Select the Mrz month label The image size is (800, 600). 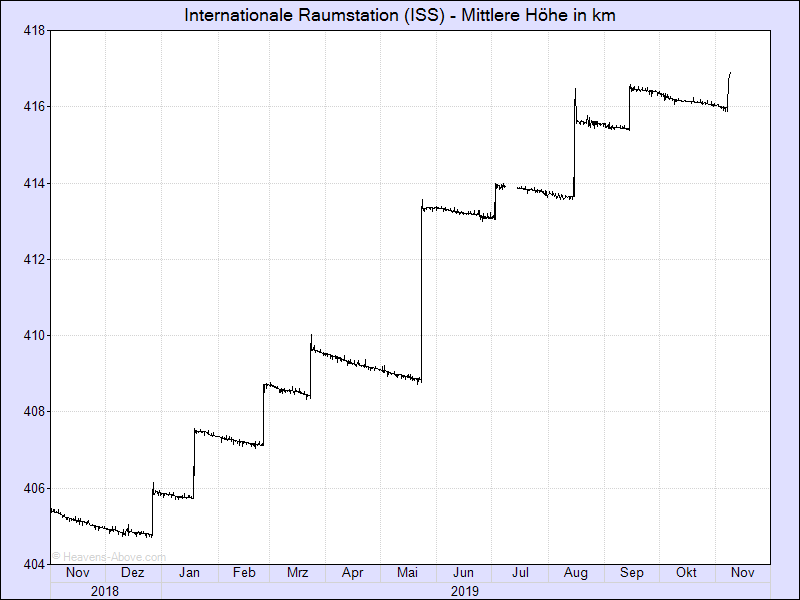pos(297,573)
